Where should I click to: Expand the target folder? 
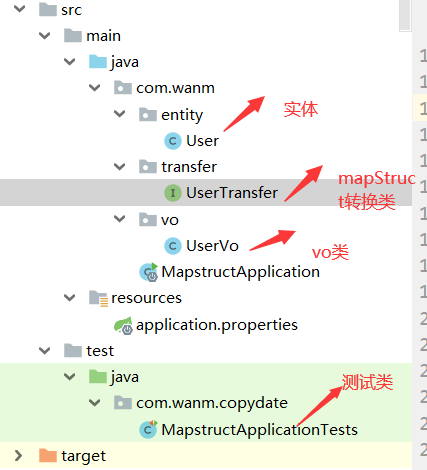point(18,456)
